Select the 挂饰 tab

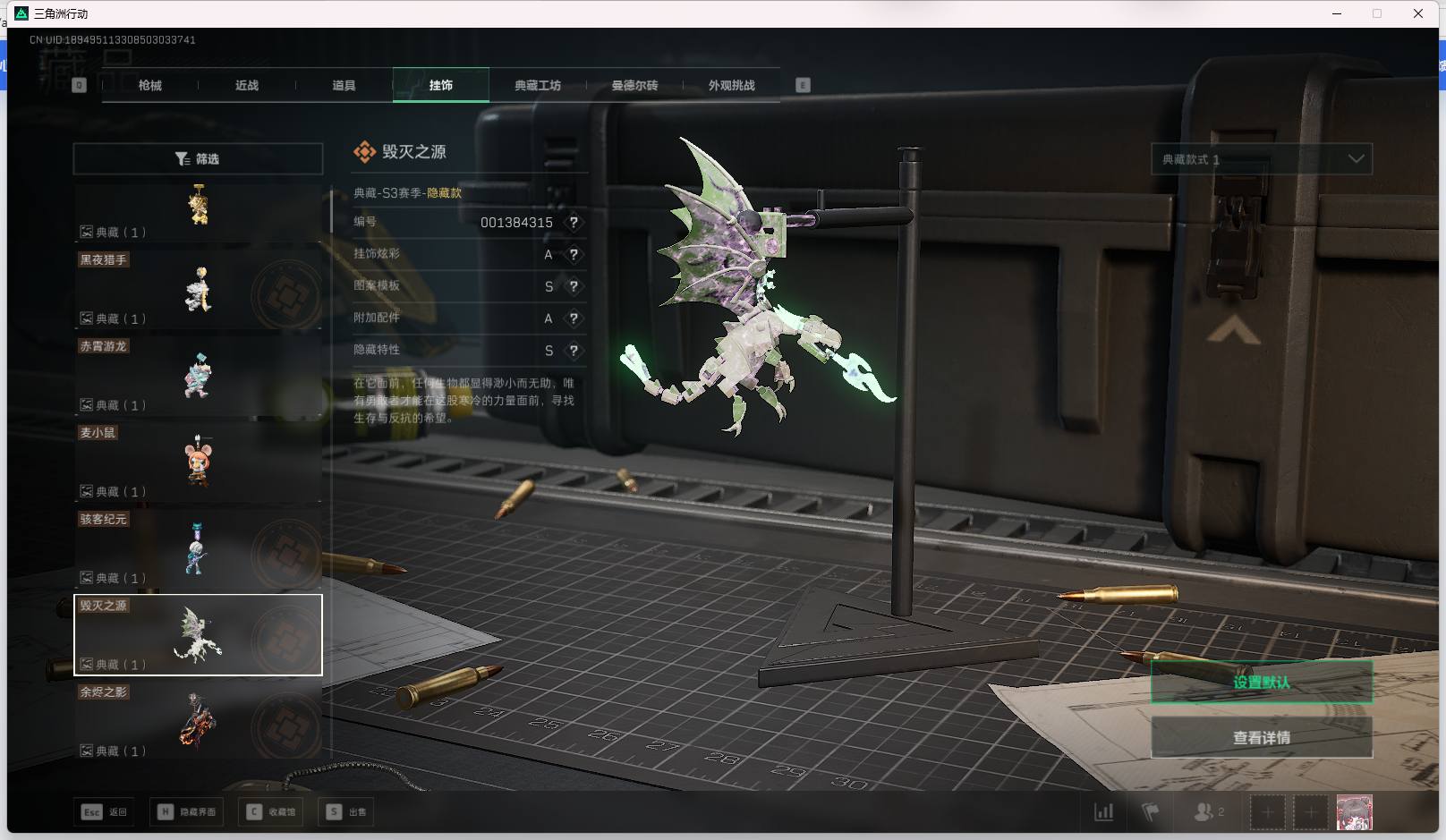441,85
